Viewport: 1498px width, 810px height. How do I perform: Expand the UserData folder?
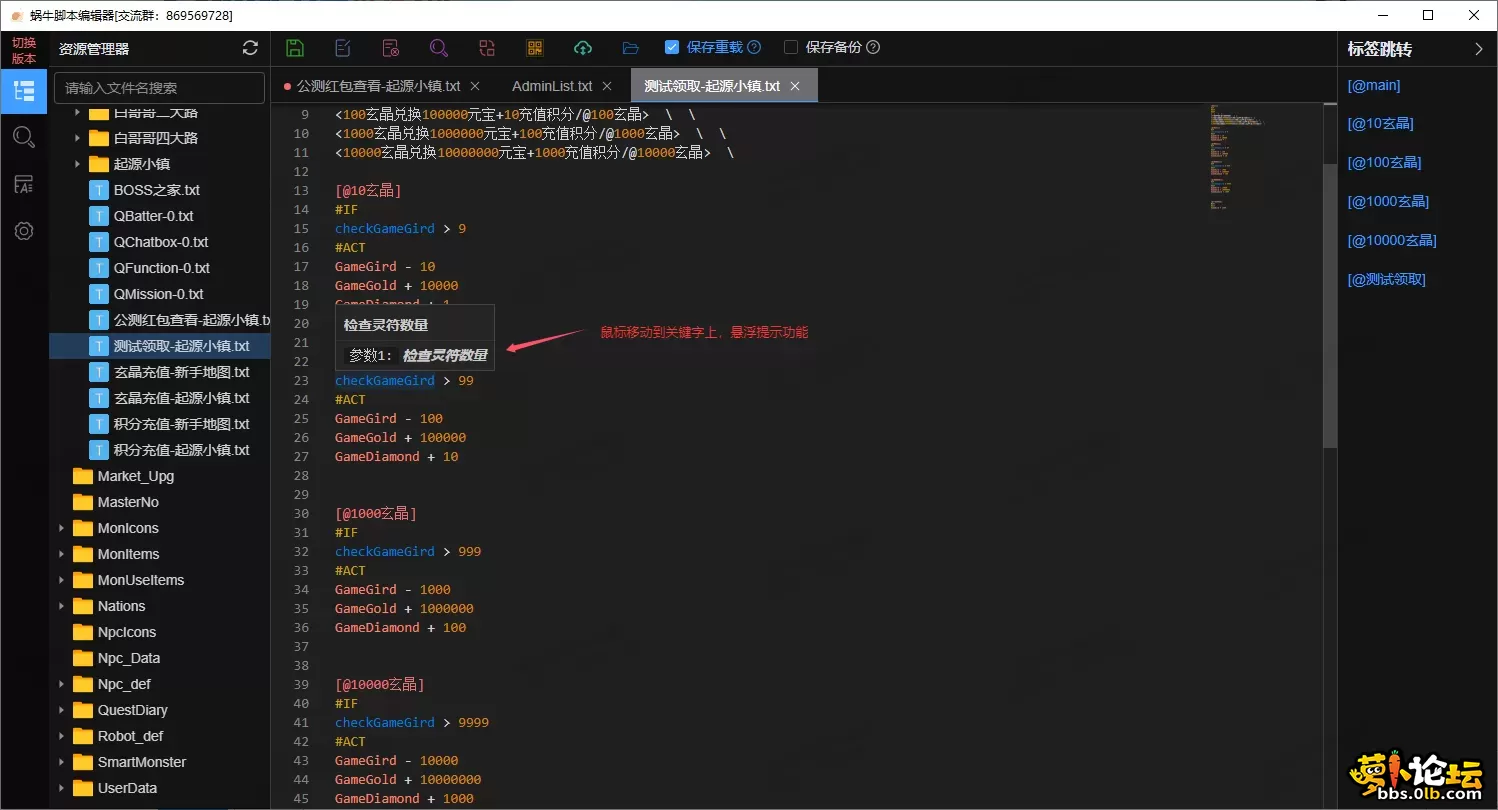coord(62,788)
